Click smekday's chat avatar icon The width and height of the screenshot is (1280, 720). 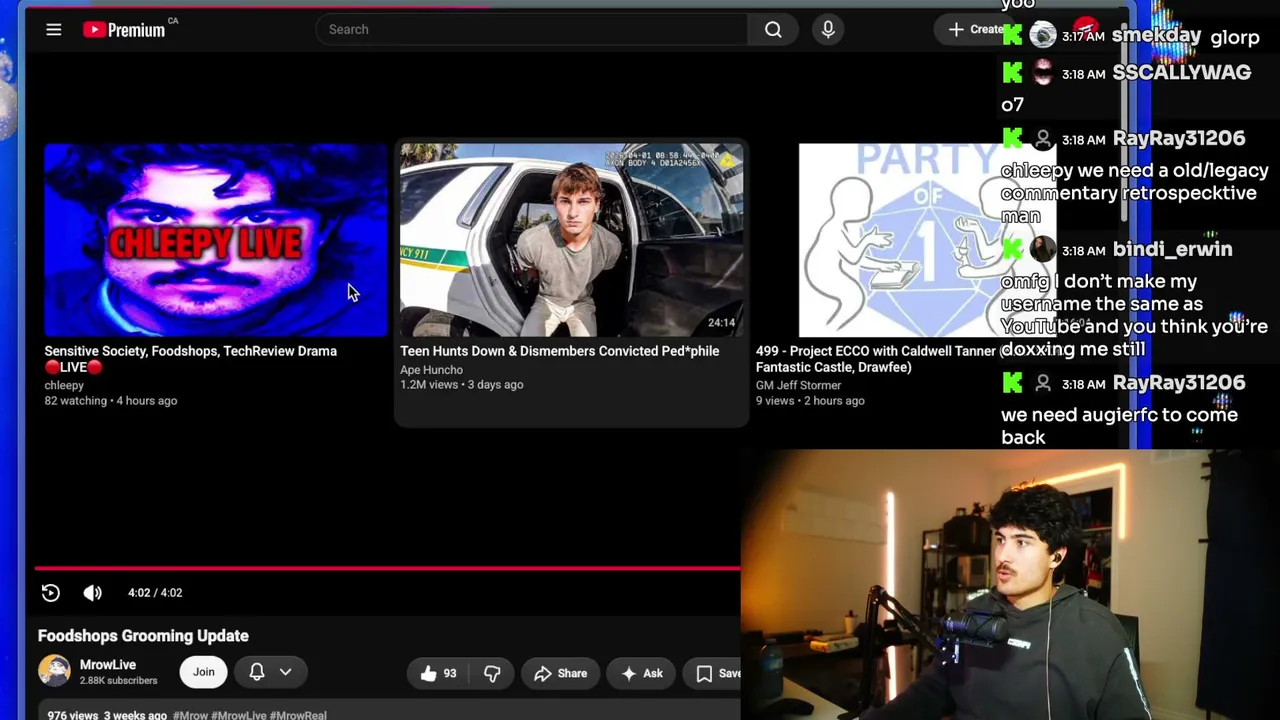coord(1043,36)
